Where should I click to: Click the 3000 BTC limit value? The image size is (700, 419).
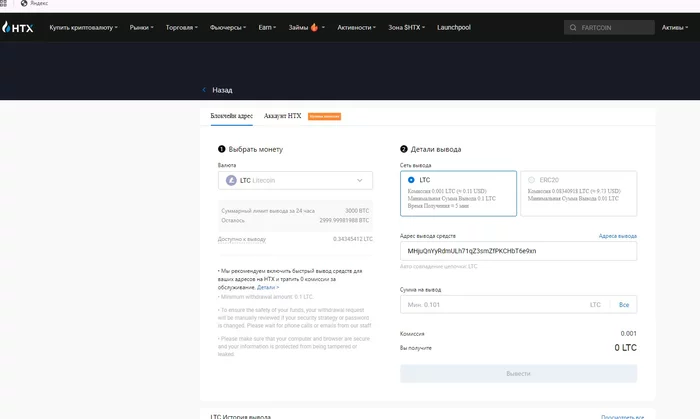click(x=357, y=211)
